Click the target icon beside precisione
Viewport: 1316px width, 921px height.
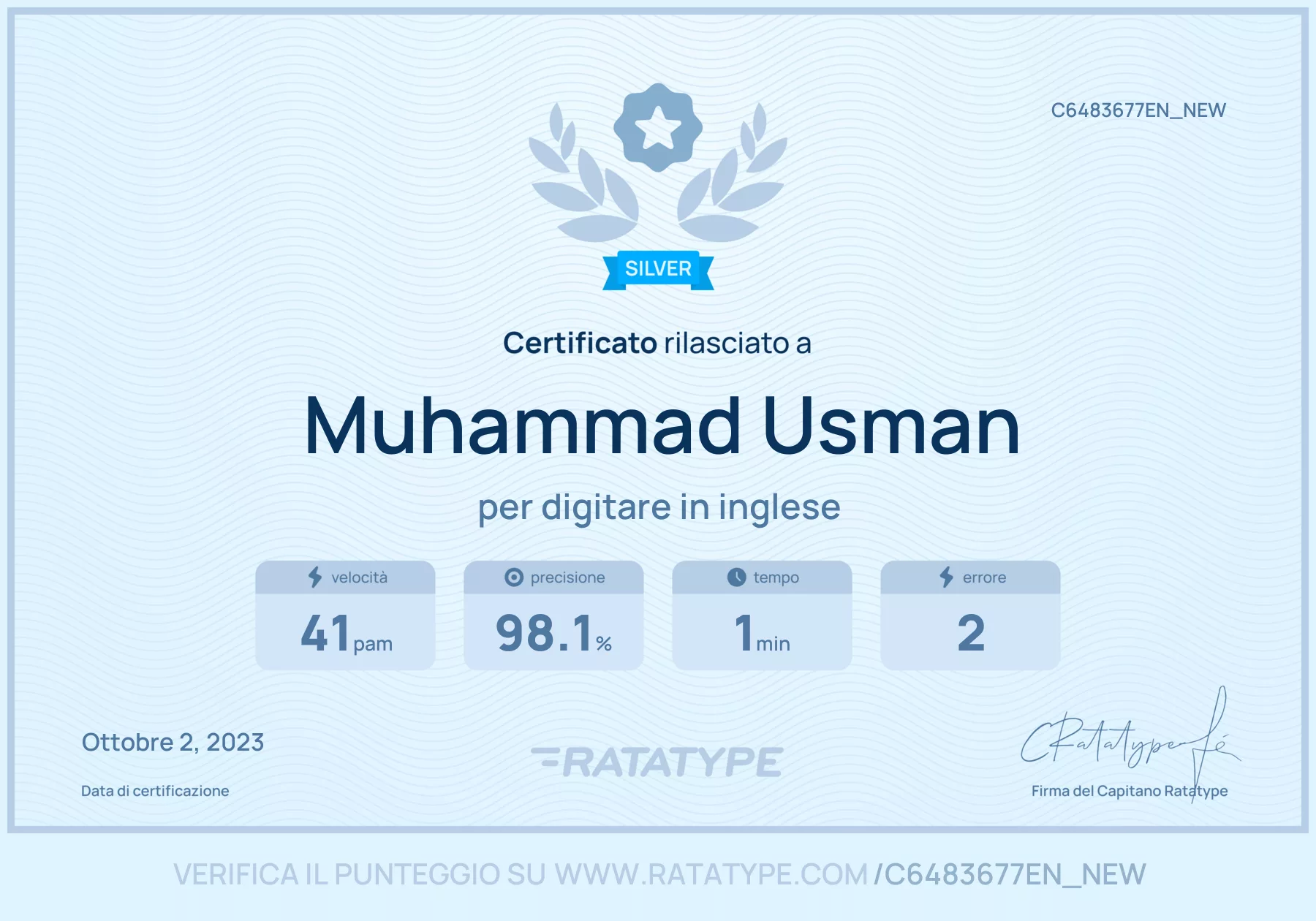click(x=514, y=577)
